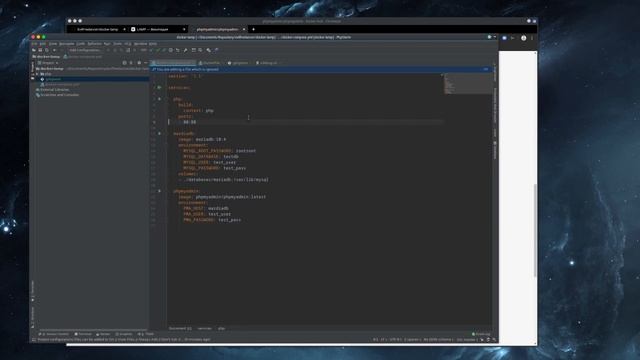Click the Show History clock icon
This screenshot has height=360, width=640.
point(171,50)
